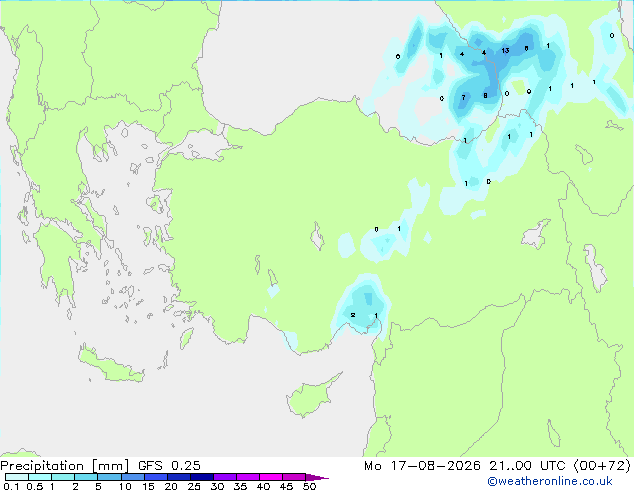Pick the 15–20 mm legend color swatch

155,477
